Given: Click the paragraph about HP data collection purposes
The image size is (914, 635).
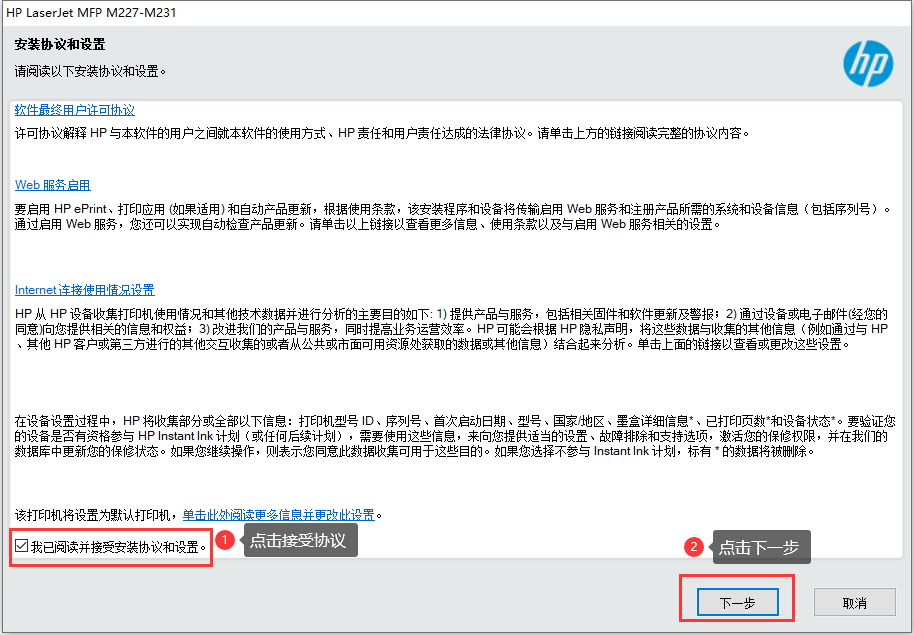Looking at the screenshot, I should [x=450, y=329].
